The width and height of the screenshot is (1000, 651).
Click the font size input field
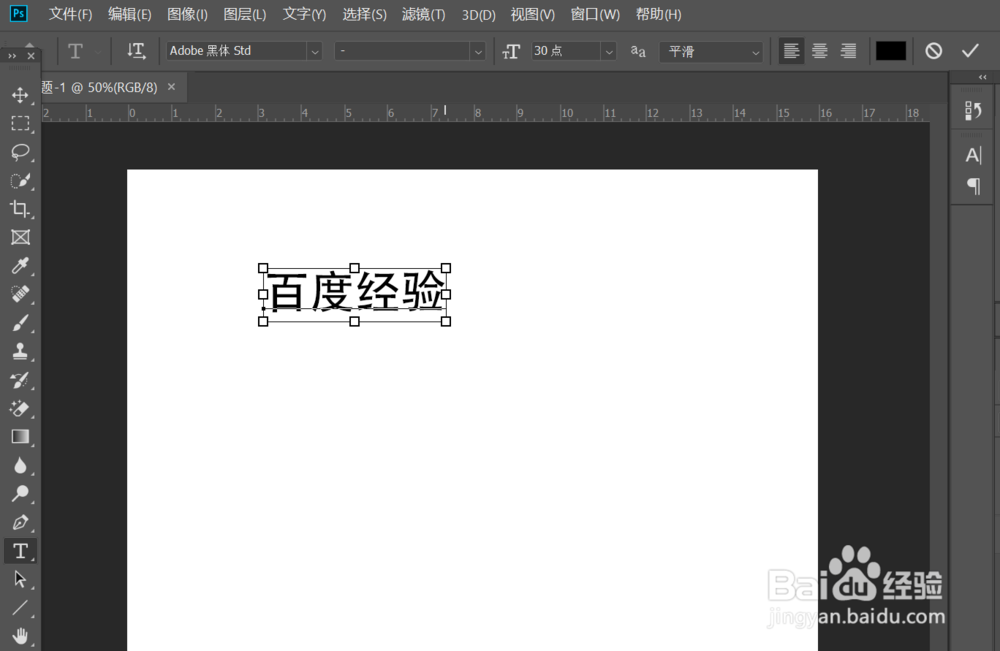565,51
